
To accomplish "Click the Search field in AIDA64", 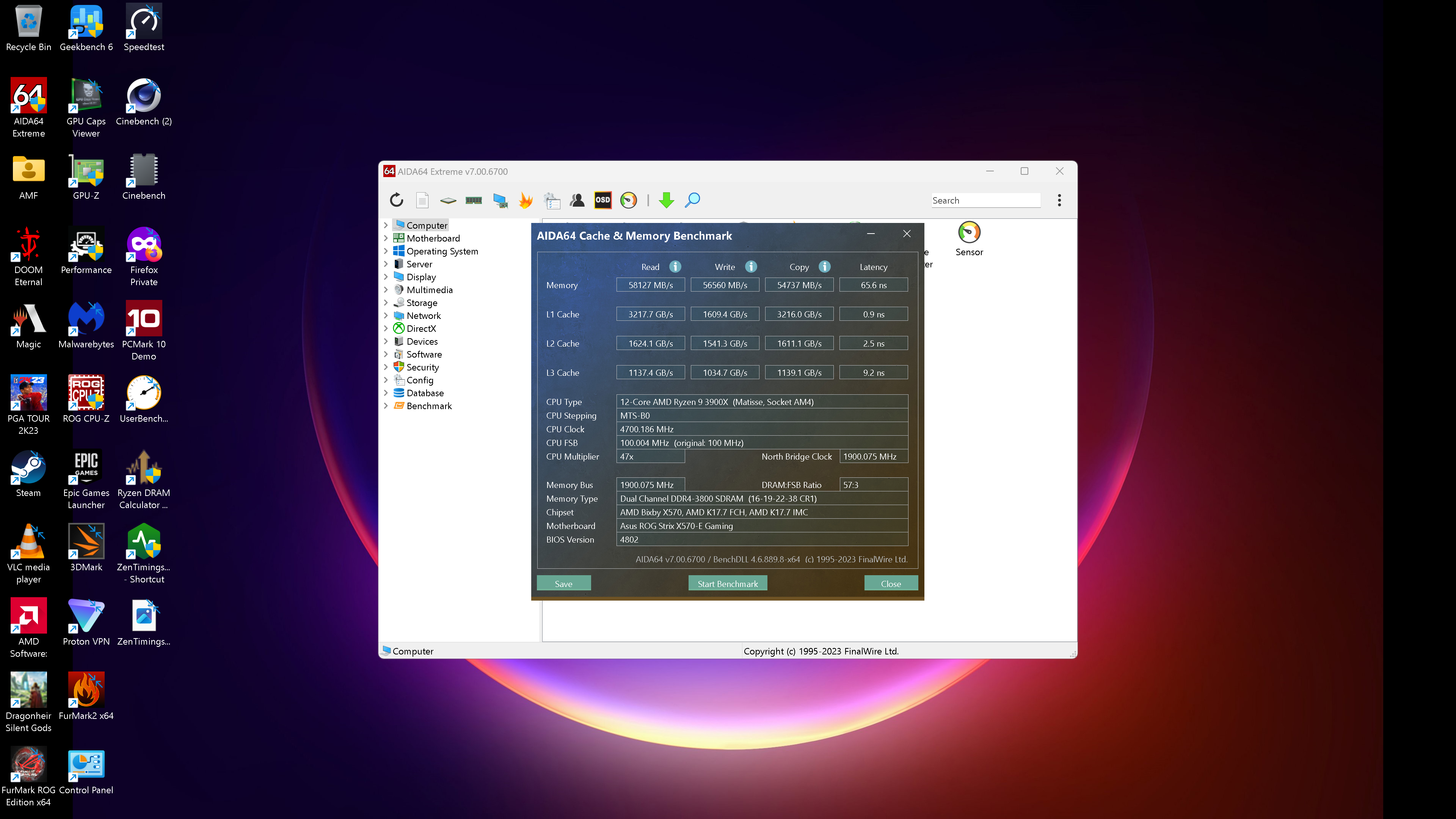I will (986, 200).
